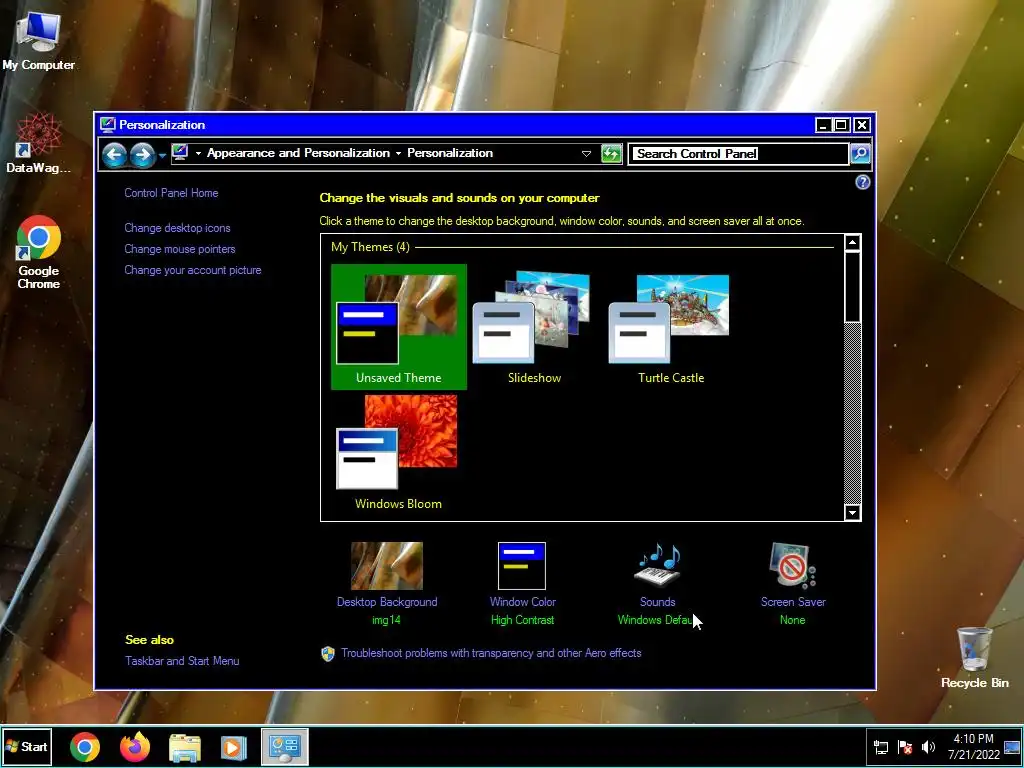Viewport: 1024px width, 768px height.
Task: Select the Unsaved Theme thumbnail
Action: (x=398, y=327)
